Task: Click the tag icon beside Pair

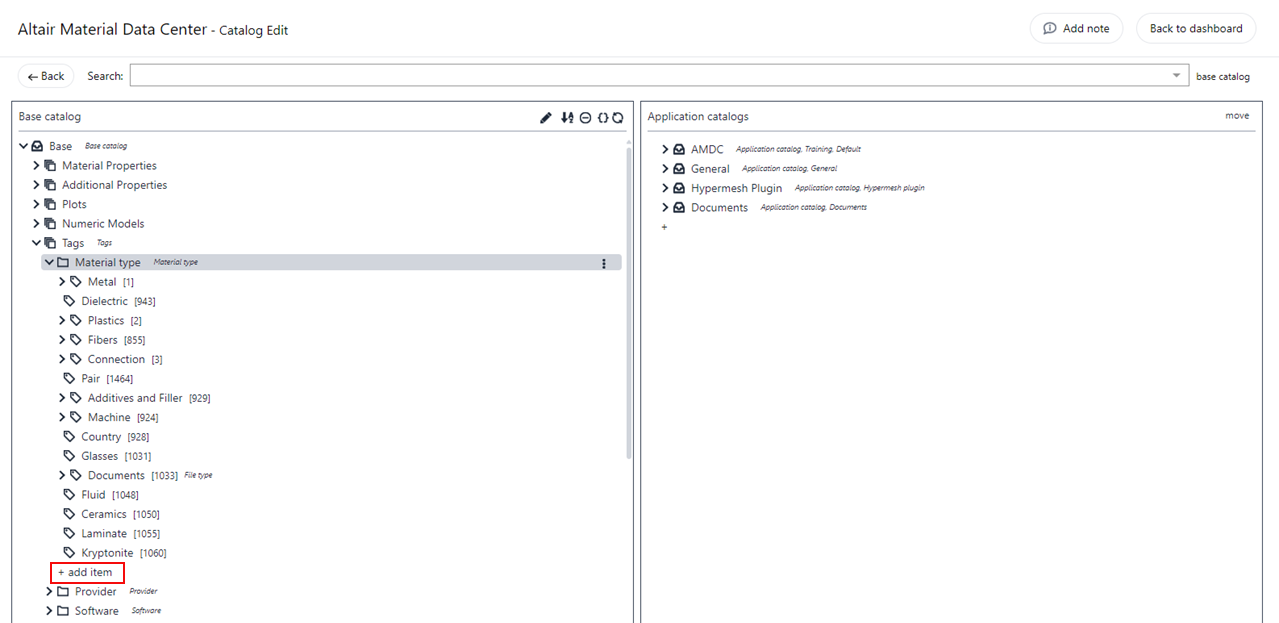Action: point(69,379)
